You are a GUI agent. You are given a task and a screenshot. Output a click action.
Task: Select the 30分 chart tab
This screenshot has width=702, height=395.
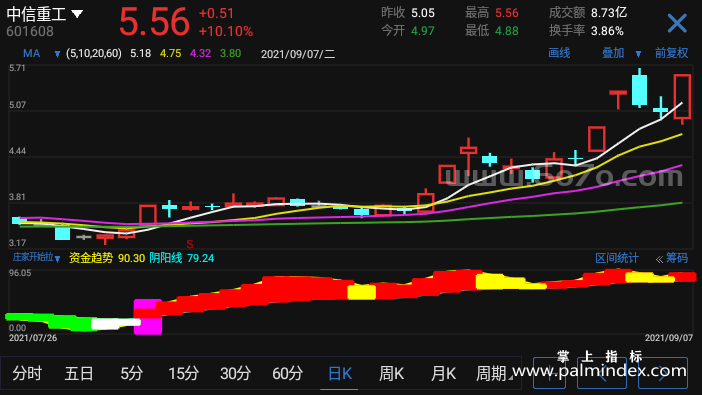235,373
